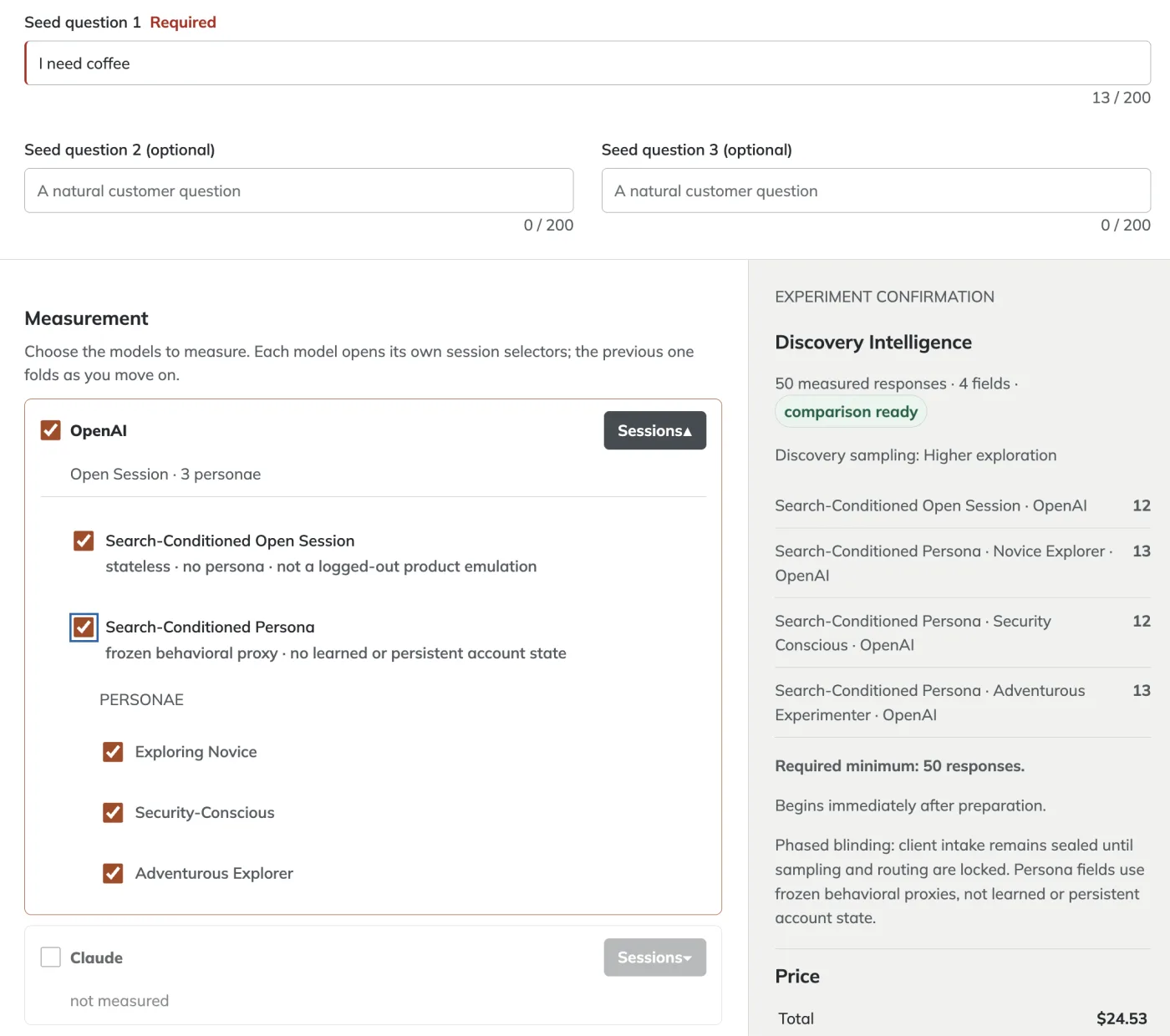Click '50 measured responses · 4 fields' text
The width and height of the screenshot is (1170, 1036).
(893, 383)
